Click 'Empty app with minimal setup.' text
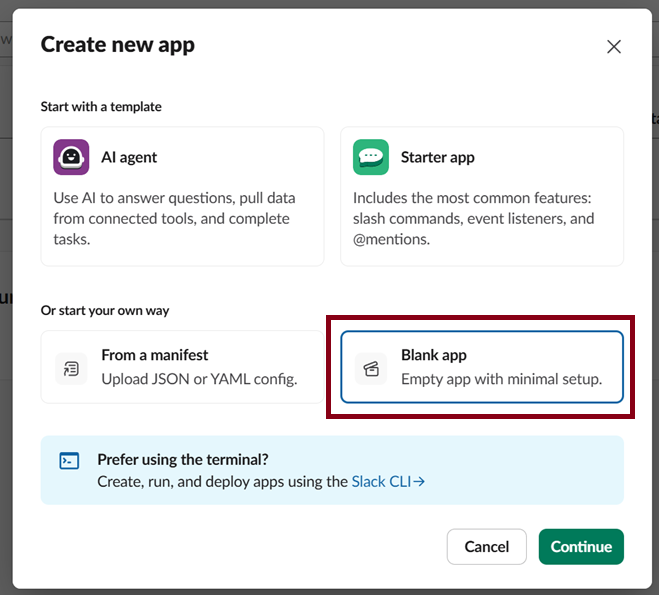This screenshot has width=659, height=595. point(501,379)
